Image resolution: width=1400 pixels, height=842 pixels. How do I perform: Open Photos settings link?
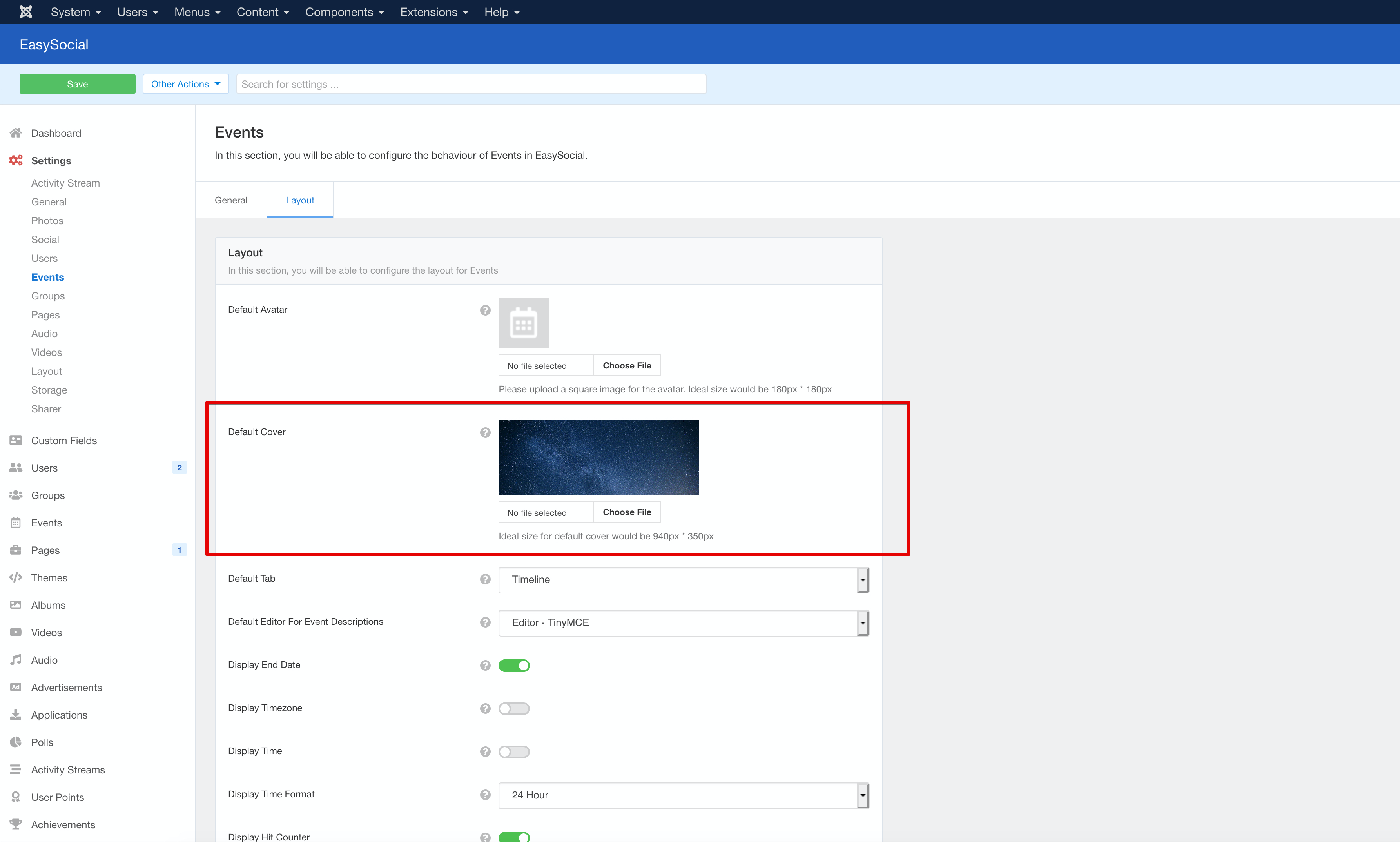47,221
